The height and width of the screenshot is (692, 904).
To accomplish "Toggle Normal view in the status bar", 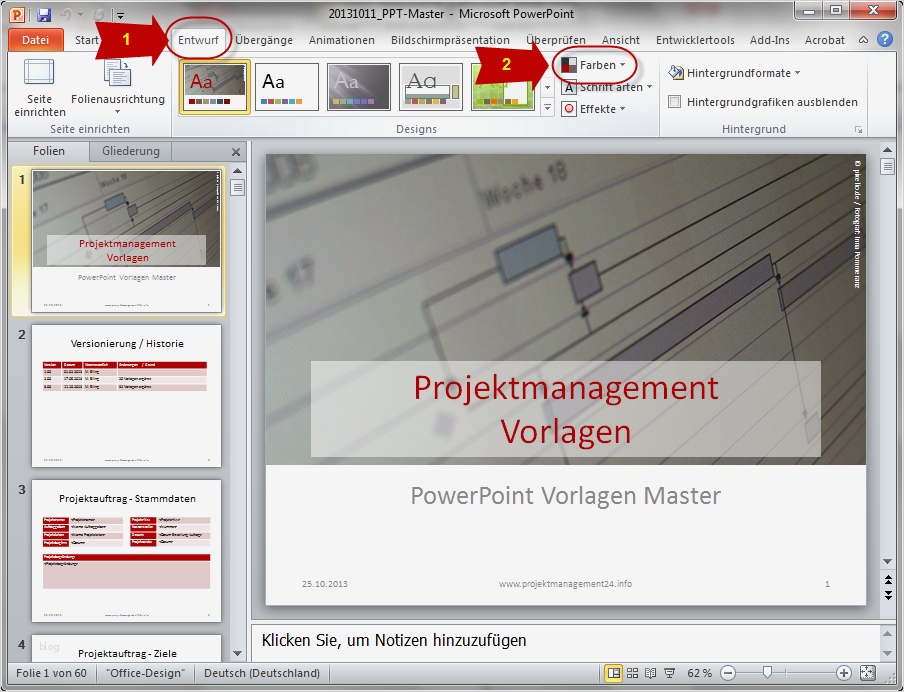I will pos(616,674).
